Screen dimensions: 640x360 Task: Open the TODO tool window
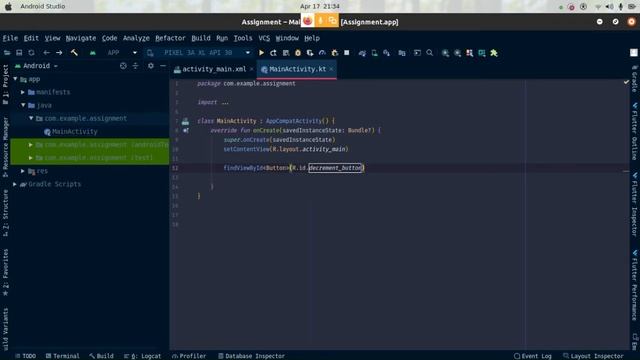click(x=26, y=356)
